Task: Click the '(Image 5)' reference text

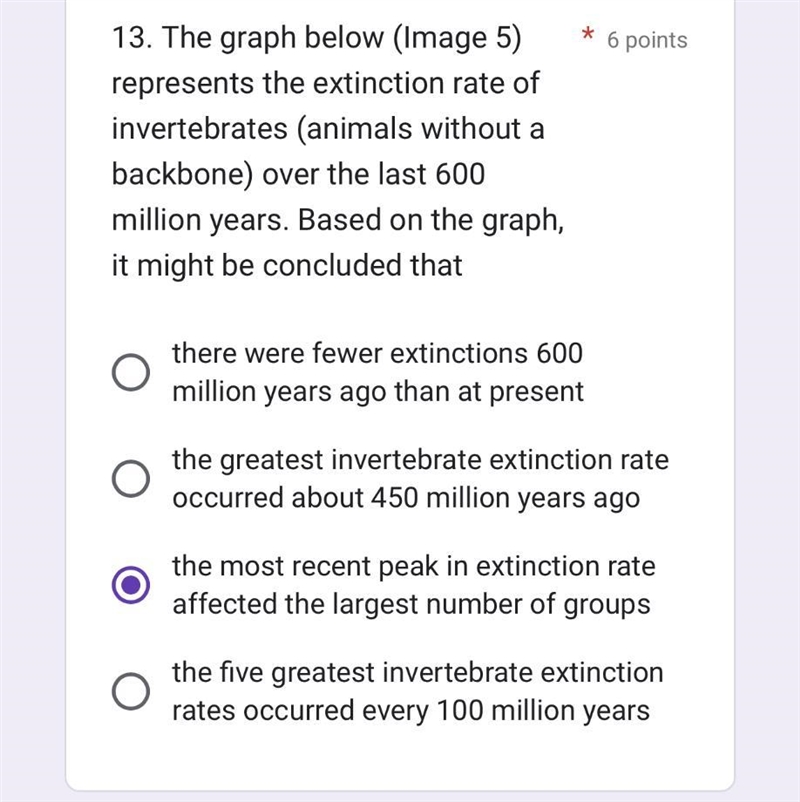Action: pyautogui.click(x=457, y=38)
